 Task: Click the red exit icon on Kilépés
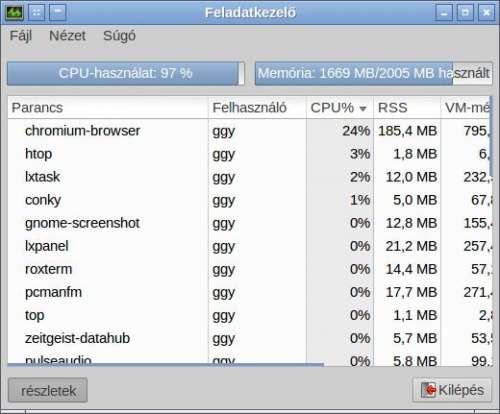click(x=429, y=390)
